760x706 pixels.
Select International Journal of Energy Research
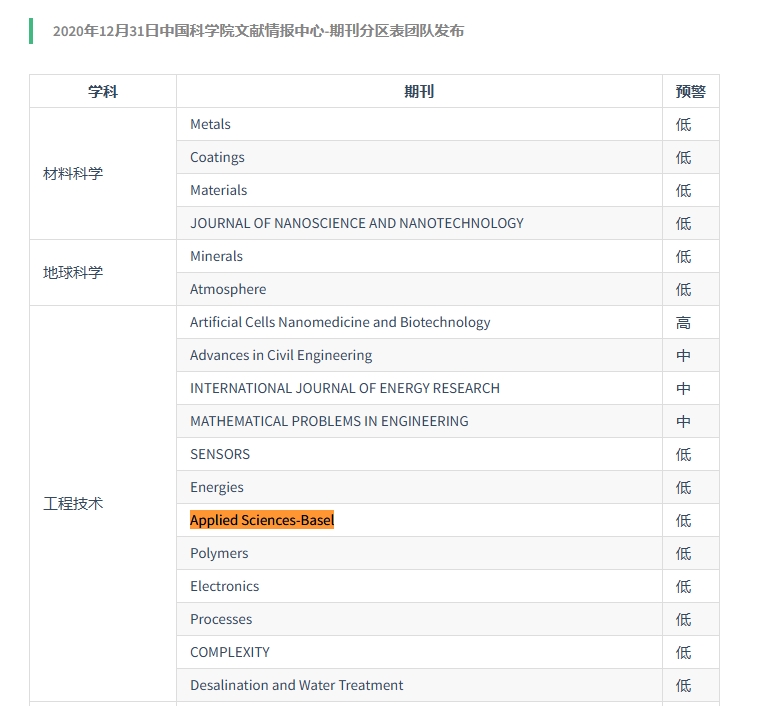pos(345,388)
